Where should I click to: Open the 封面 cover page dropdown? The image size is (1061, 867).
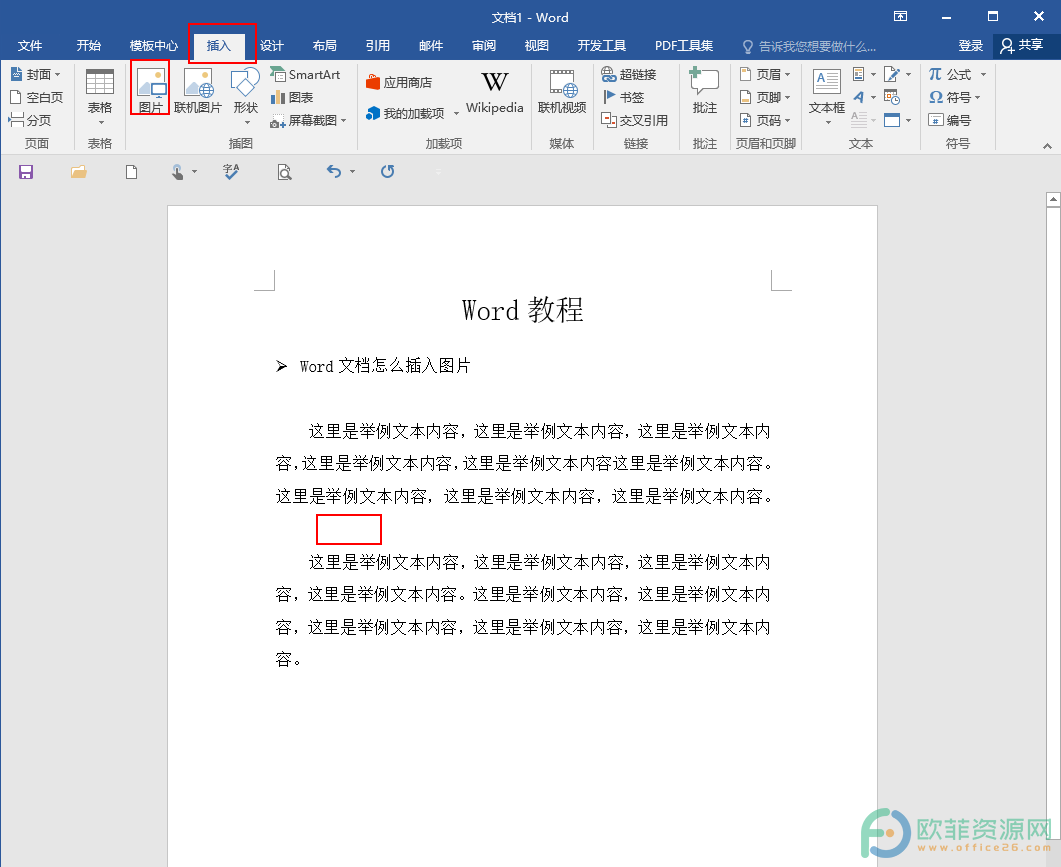pos(35,74)
